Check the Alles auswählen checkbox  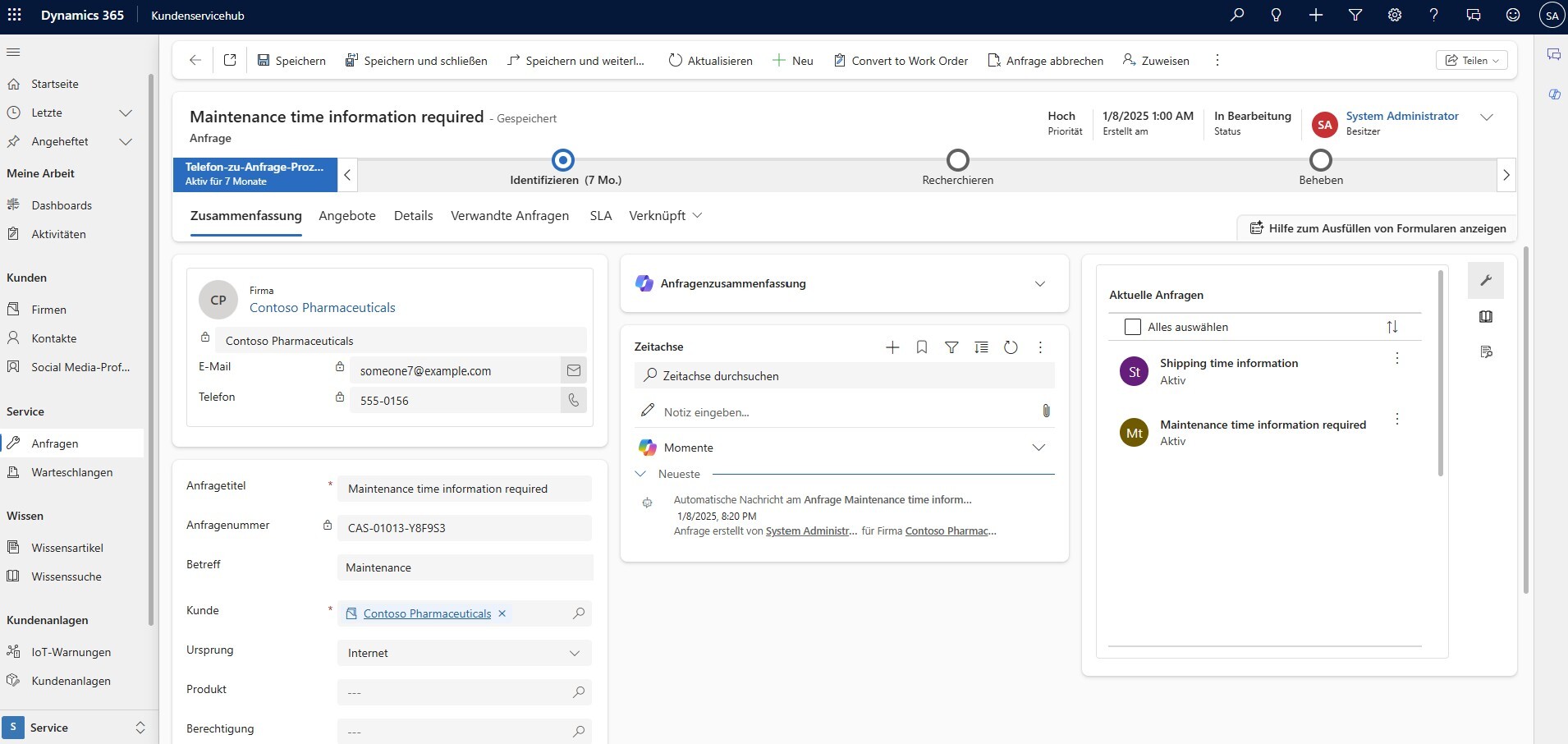[x=1133, y=327]
